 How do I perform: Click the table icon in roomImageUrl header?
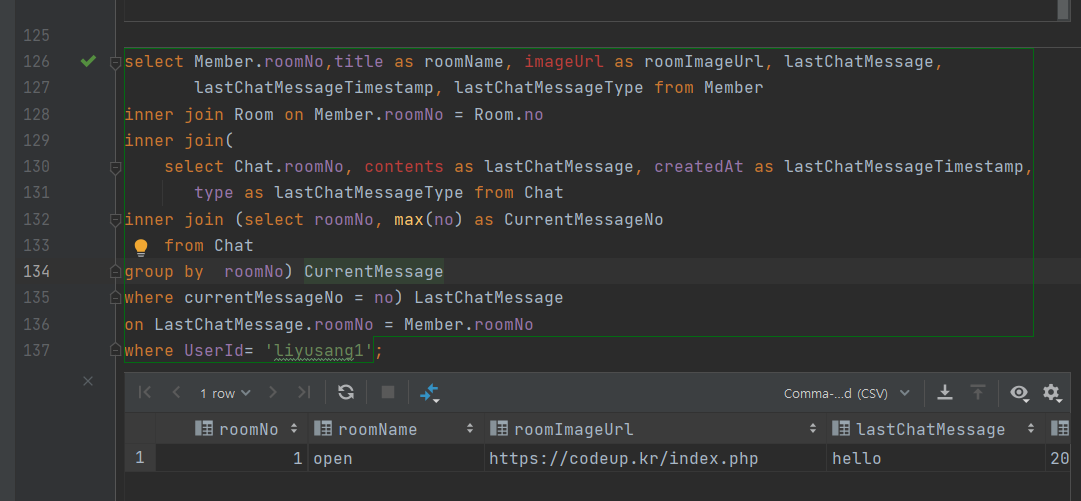coord(498,429)
